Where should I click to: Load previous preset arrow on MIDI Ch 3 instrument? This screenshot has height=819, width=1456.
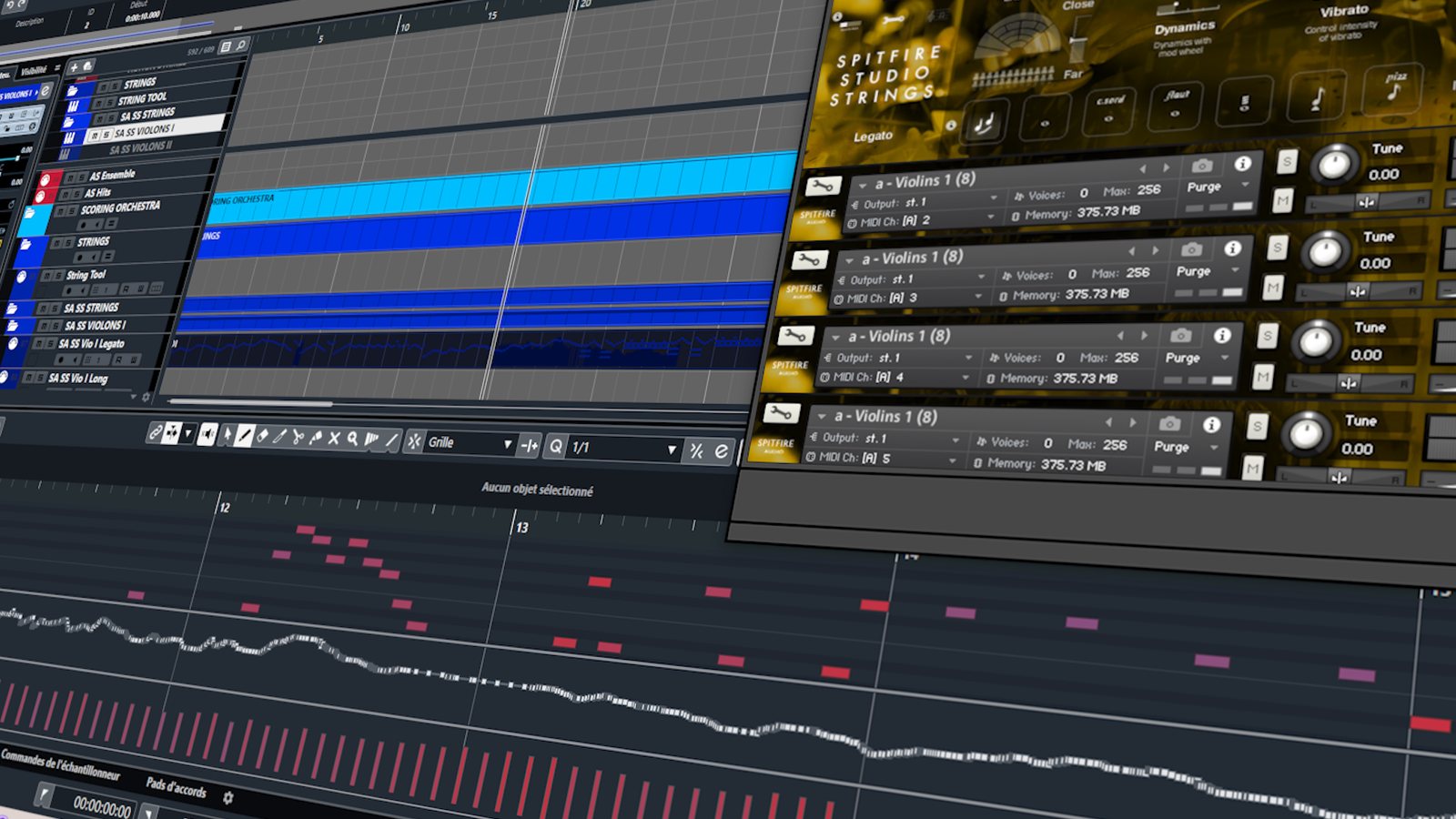click(1132, 251)
